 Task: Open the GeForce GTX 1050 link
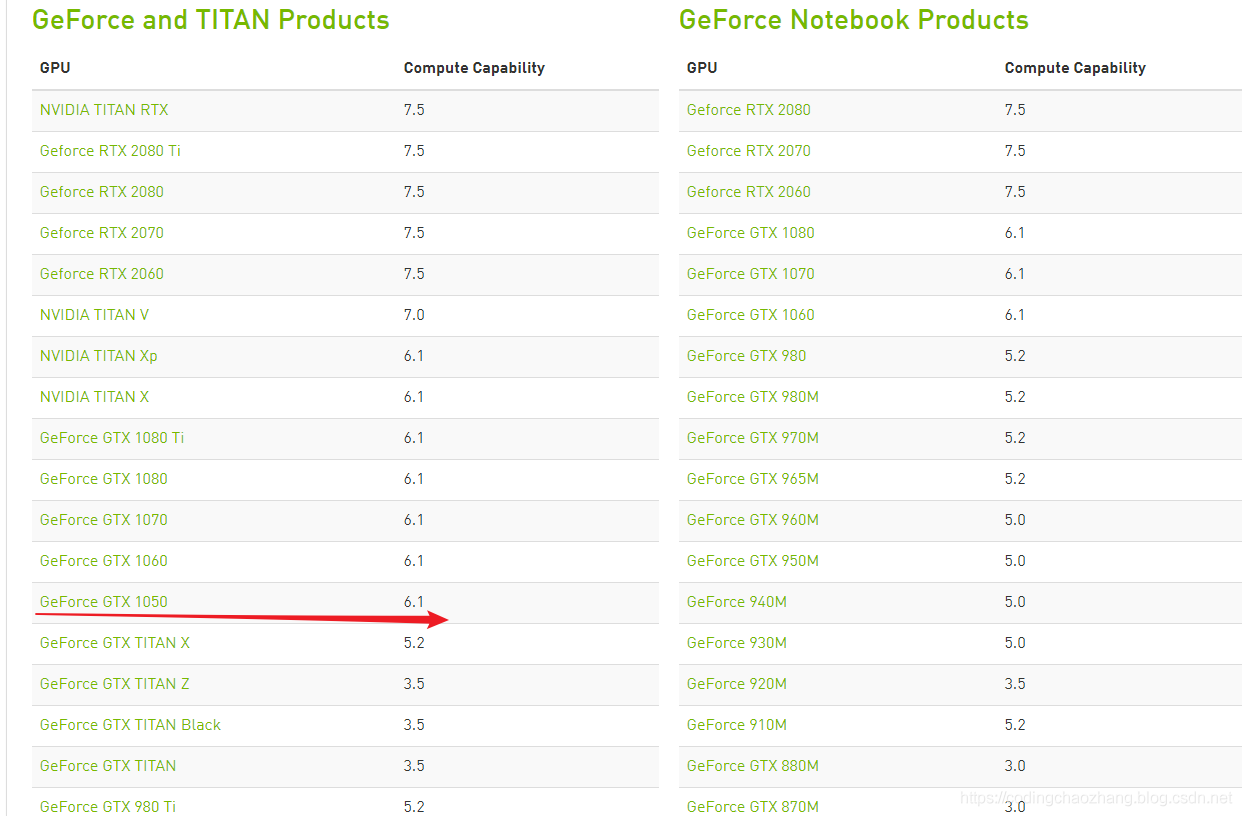tap(103, 602)
